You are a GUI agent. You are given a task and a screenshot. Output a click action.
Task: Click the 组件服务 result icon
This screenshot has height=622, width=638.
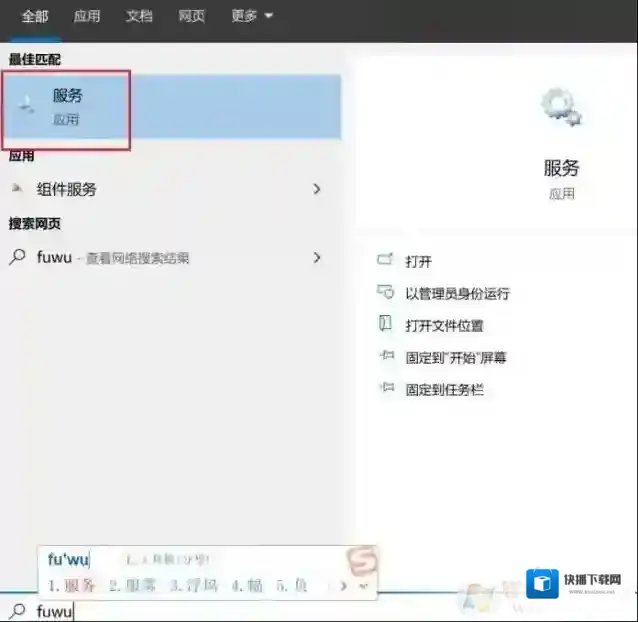[17, 189]
